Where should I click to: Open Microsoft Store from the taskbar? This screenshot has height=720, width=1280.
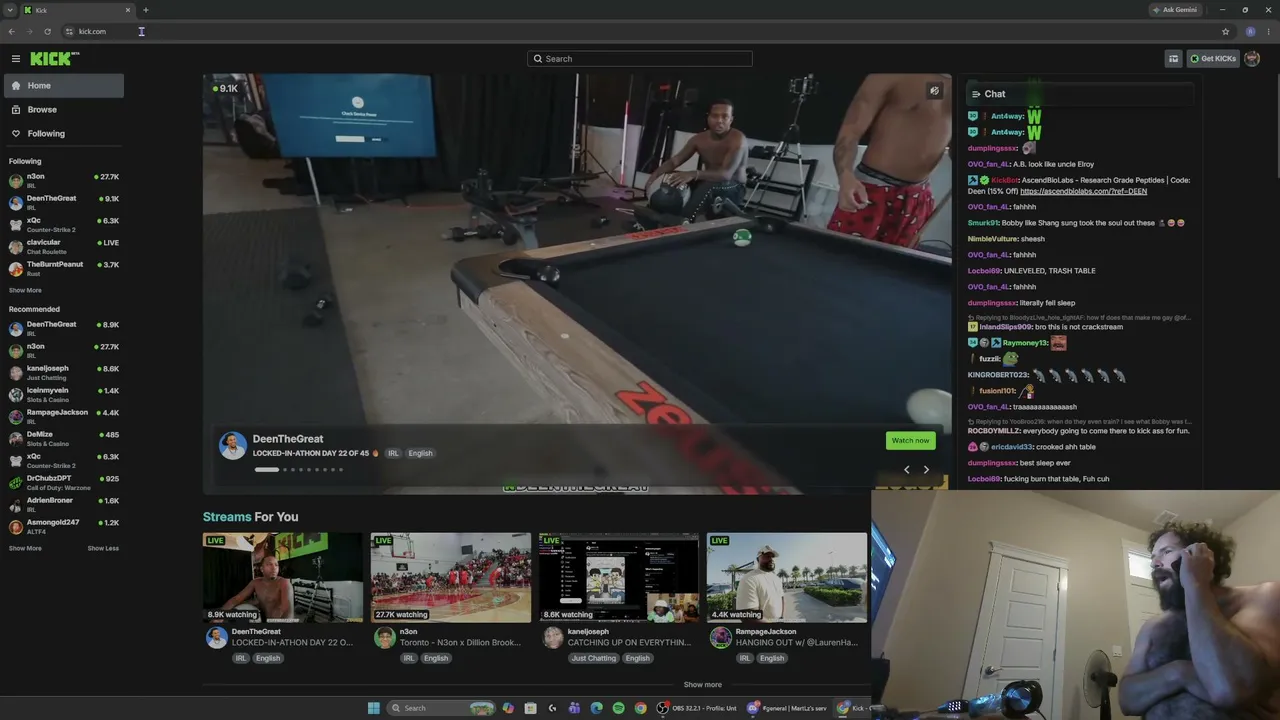530,708
